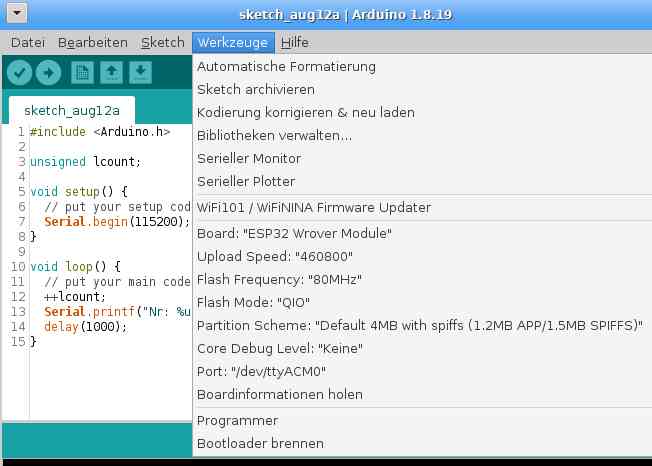652x466 pixels.
Task: Expand the Partition Scheme submenu
Action: pos(422,325)
